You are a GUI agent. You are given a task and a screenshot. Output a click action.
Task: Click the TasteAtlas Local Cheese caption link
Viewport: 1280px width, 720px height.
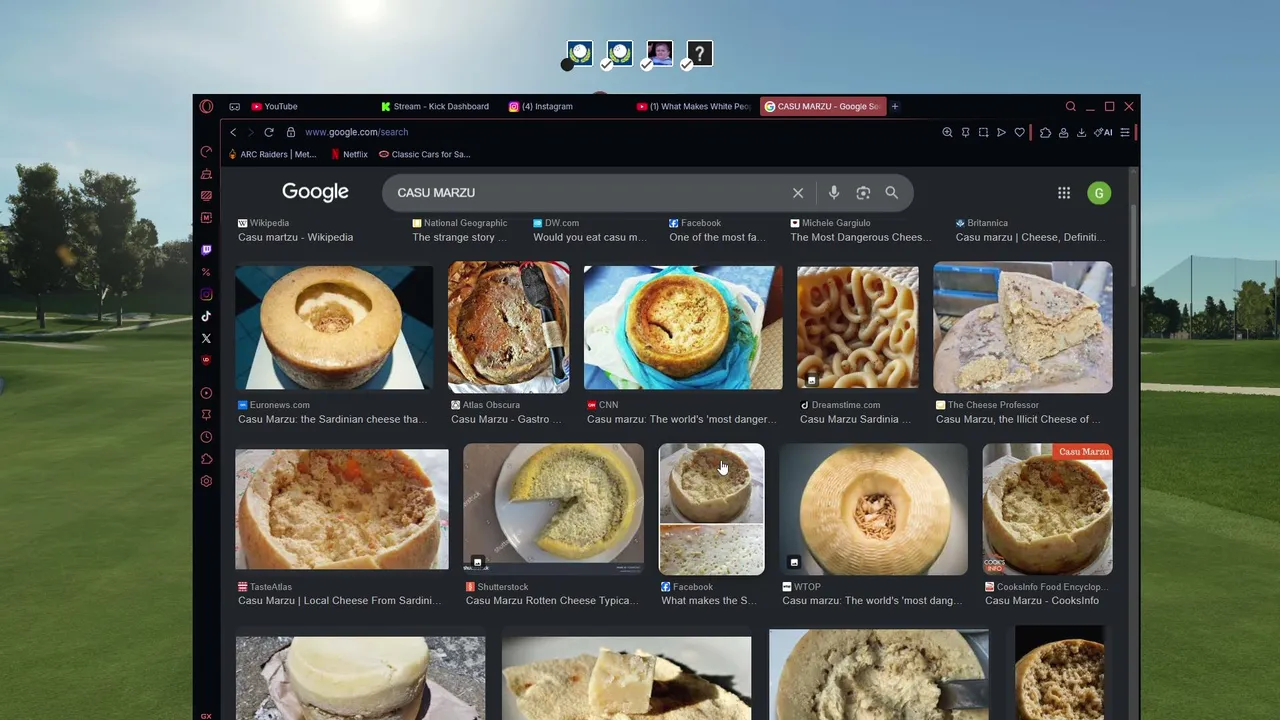pos(340,601)
